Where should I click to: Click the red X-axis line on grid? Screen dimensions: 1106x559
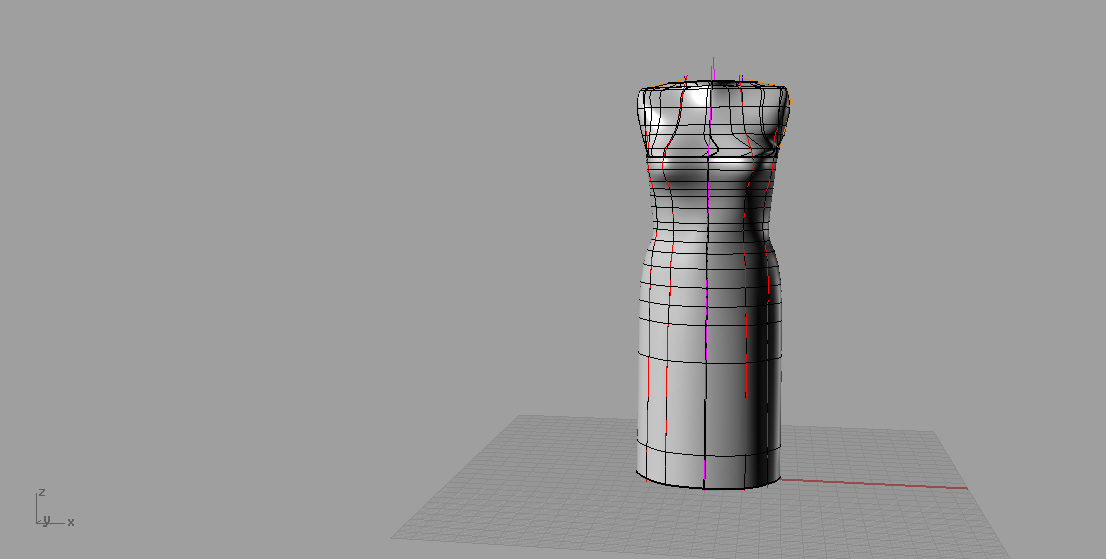pyautogui.click(x=875, y=484)
